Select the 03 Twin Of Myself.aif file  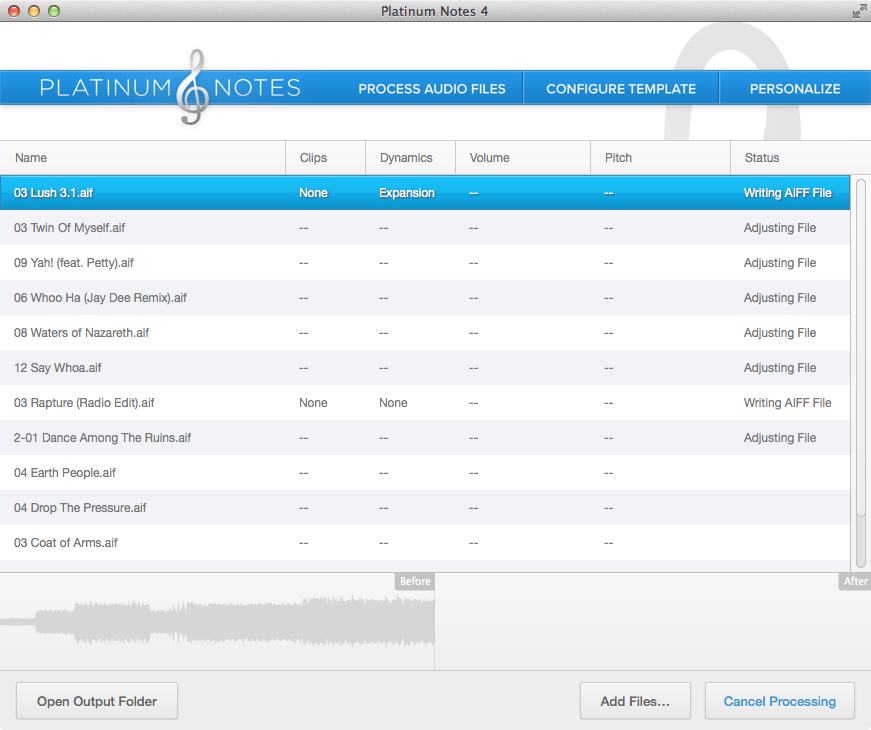425,228
